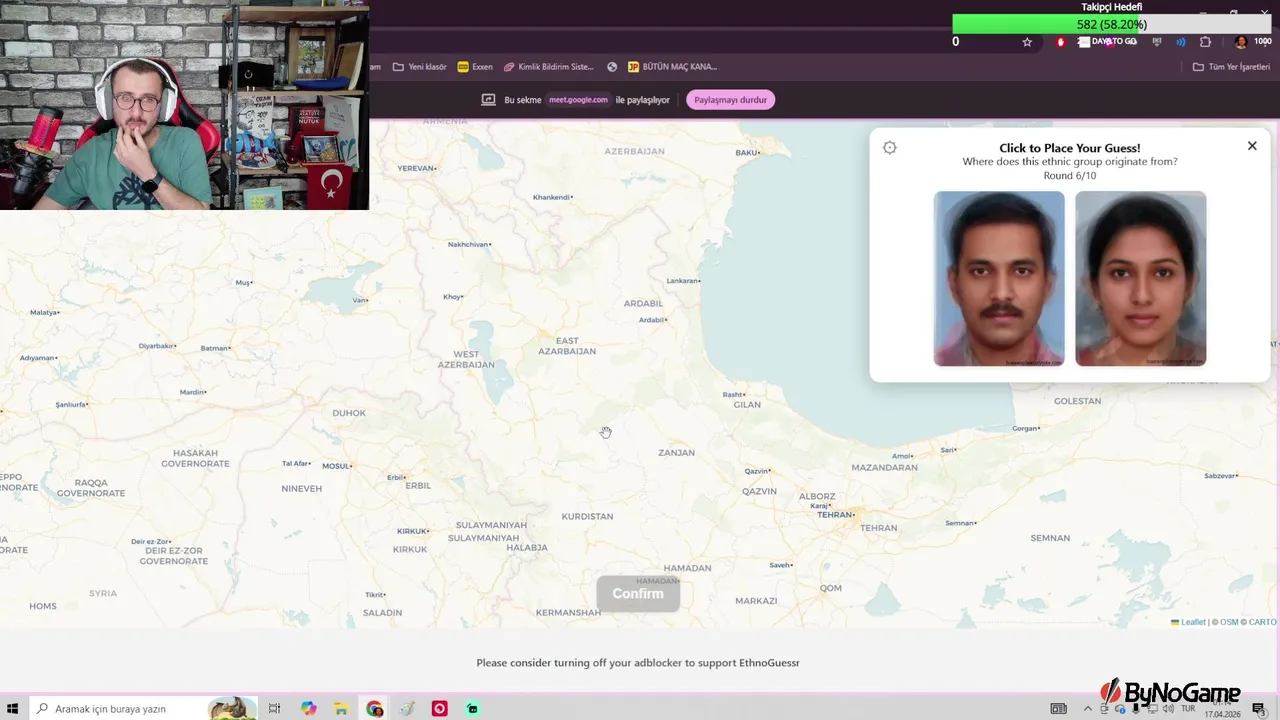Viewport: 1280px width, 720px height.
Task: Open the crosshair settings icon in guess panel
Action: 890,148
